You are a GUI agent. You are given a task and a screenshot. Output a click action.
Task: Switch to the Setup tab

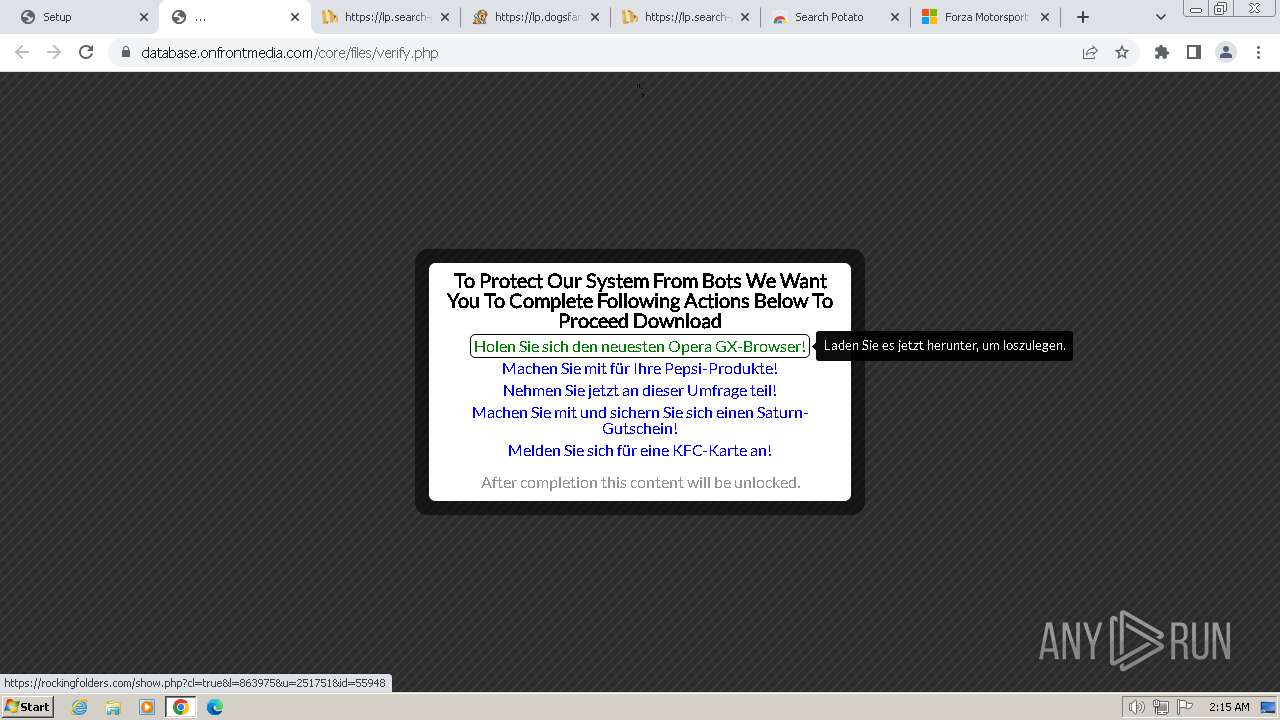tap(84, 17)
